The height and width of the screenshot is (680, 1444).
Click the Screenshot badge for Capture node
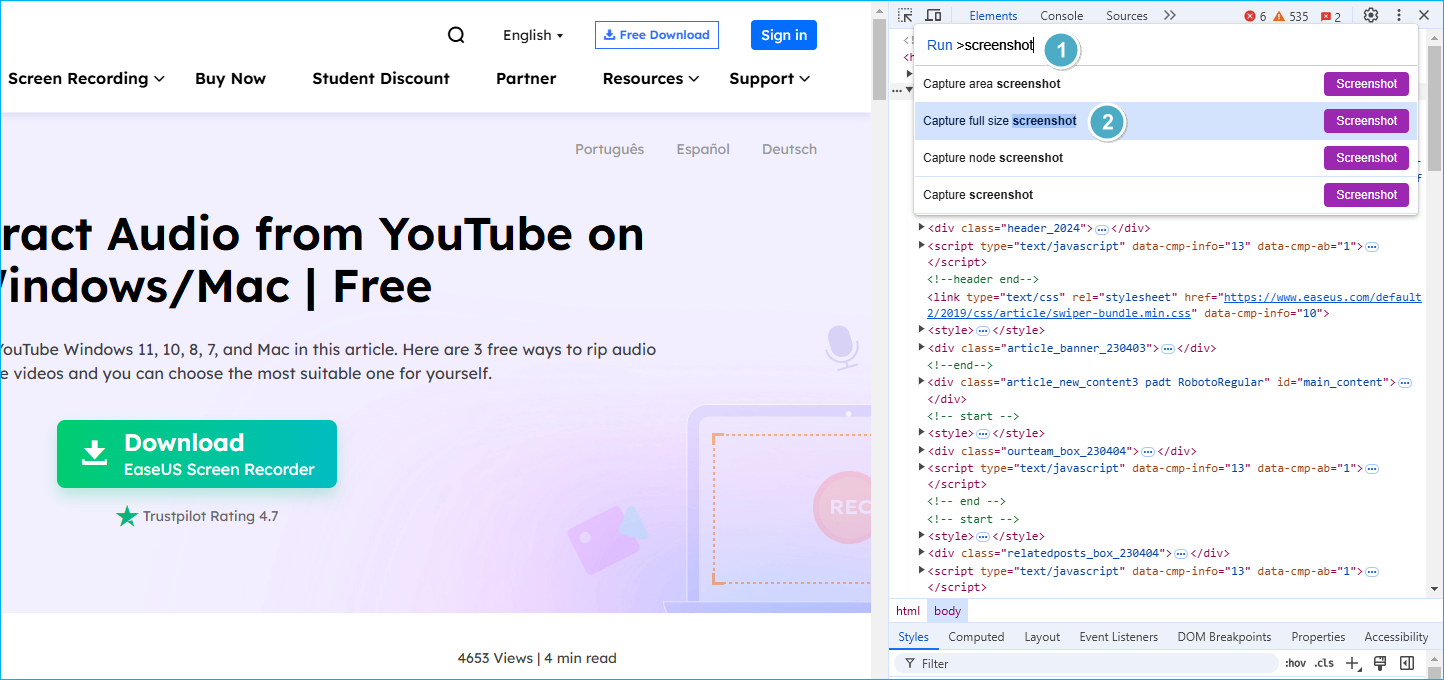1366,158
